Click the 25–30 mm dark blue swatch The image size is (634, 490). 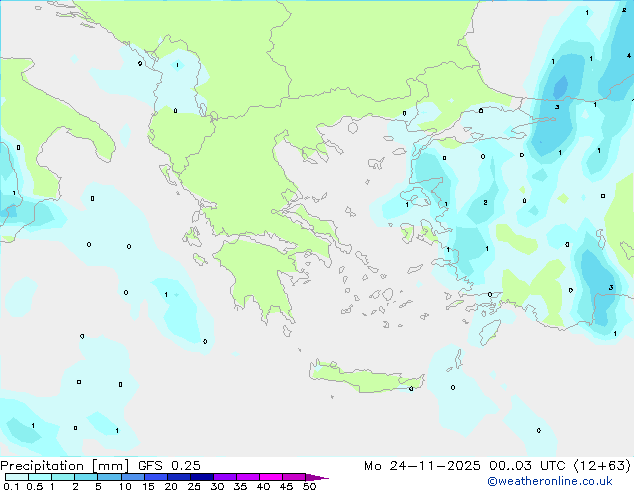click(x=201, y=477)
